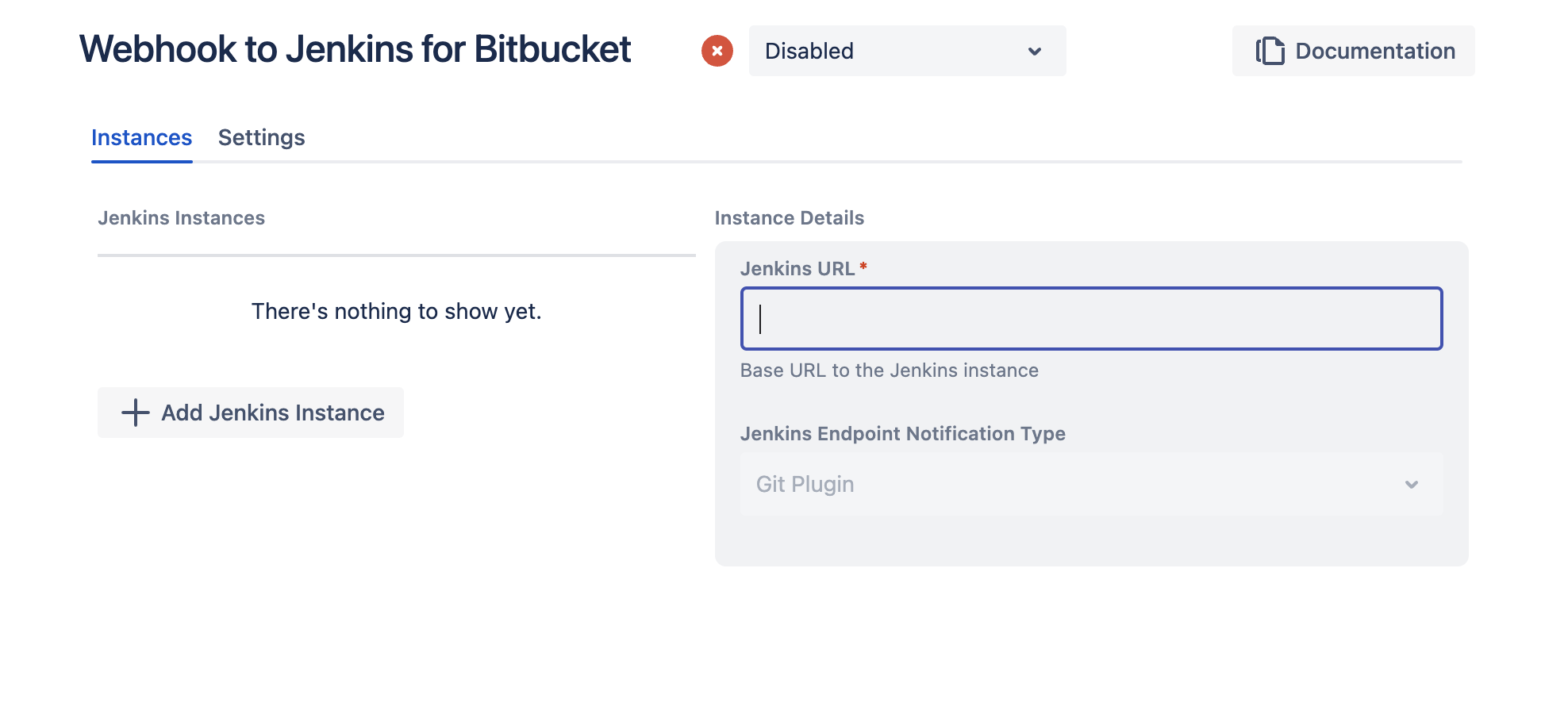Image resolution: width=1568 pixels, height=714 pixels.
Task: Click the Webhook to Jenkins for Bitbucket title
Action: point(354,49)
